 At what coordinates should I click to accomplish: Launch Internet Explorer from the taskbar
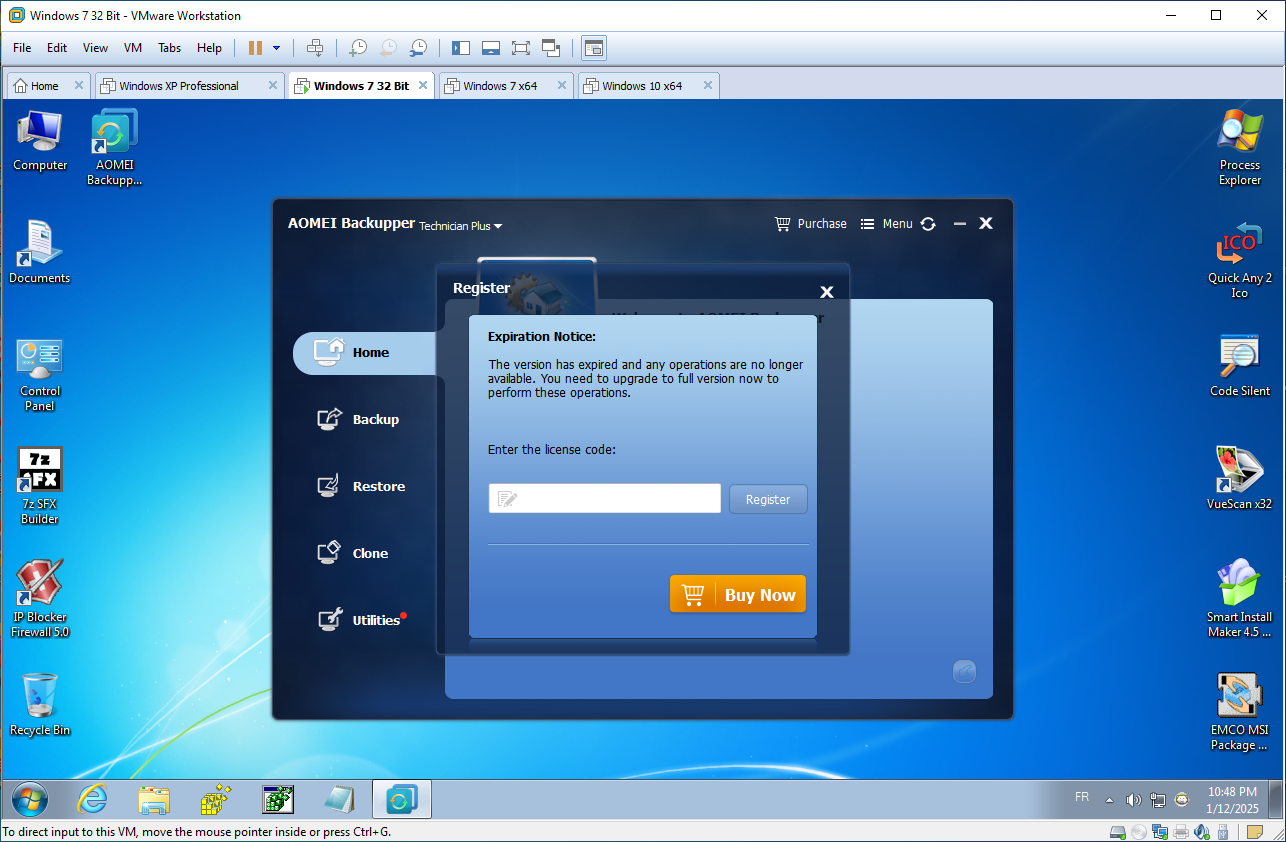click(x=93, y=800)
